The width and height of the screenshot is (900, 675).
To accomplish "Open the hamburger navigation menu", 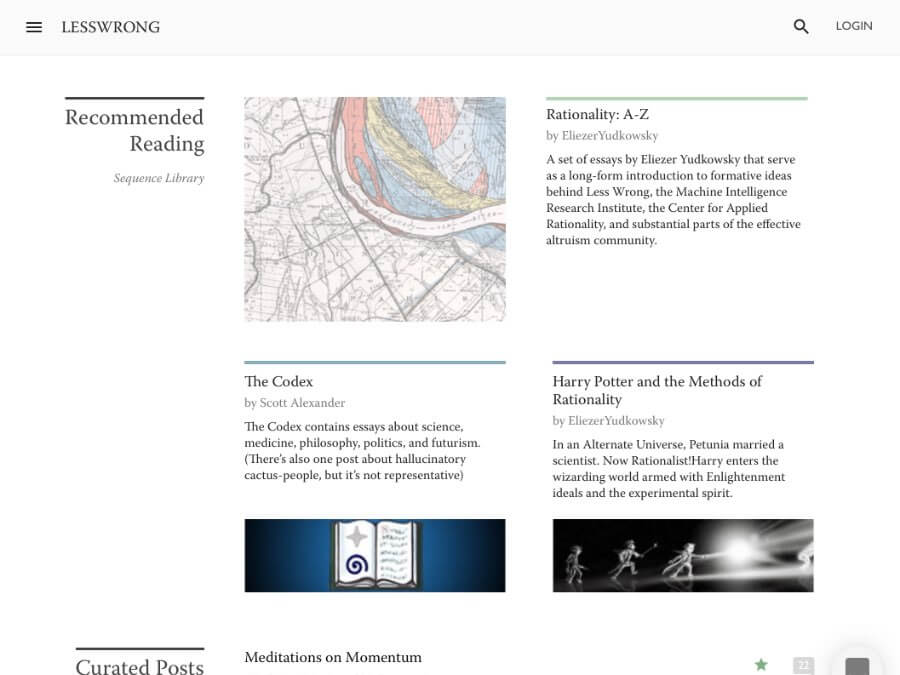I will [x=34, y=27].
